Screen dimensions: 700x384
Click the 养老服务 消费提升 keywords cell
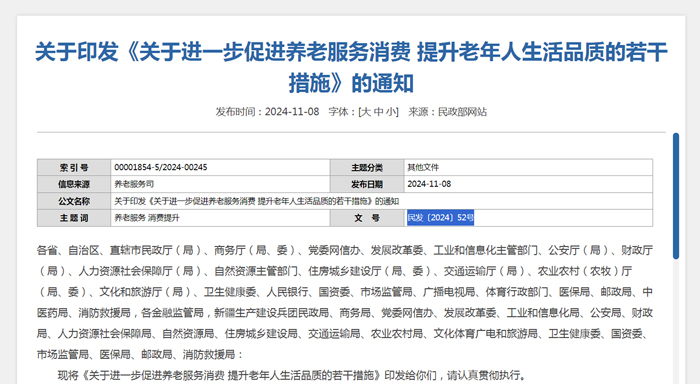pyautogui.click(x=221, y=218)
